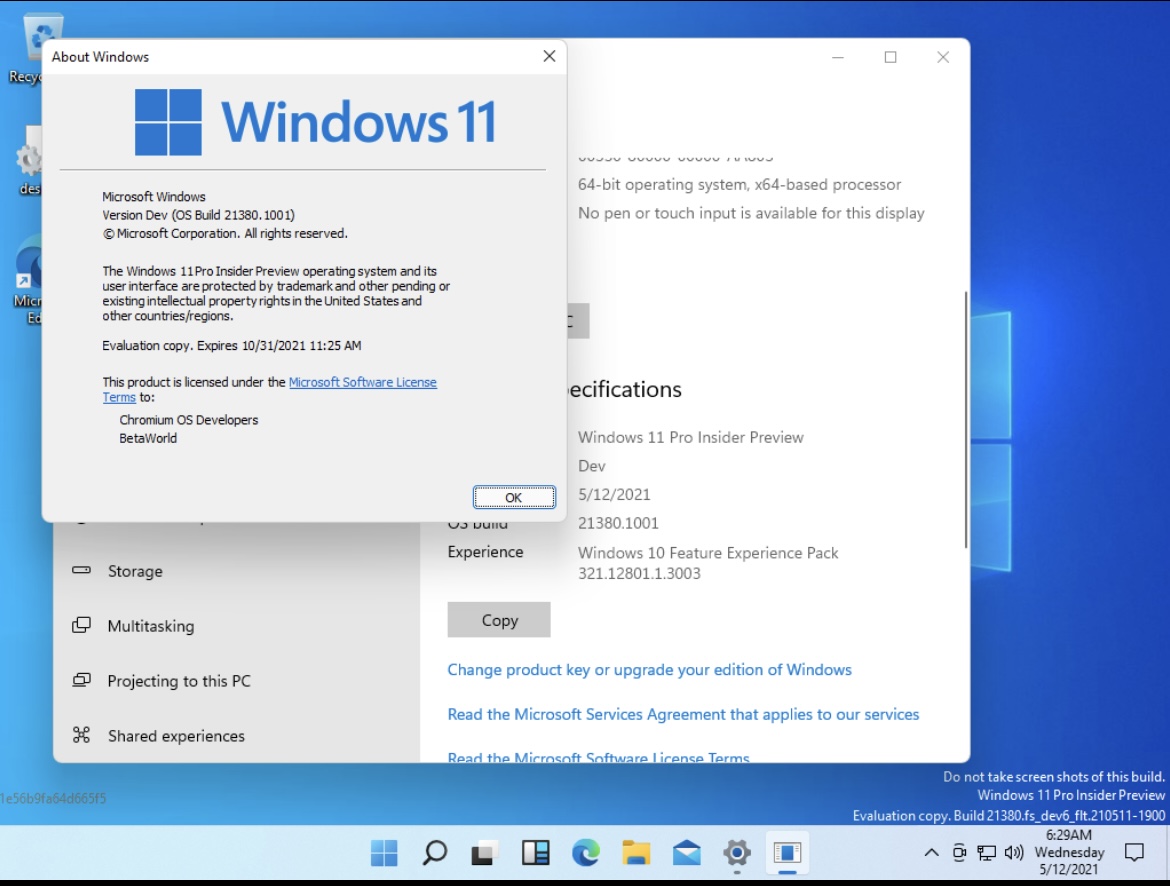Open Microsoft Software License link in About dialog
1170x886 pixels.
click(x=363, y=381)
